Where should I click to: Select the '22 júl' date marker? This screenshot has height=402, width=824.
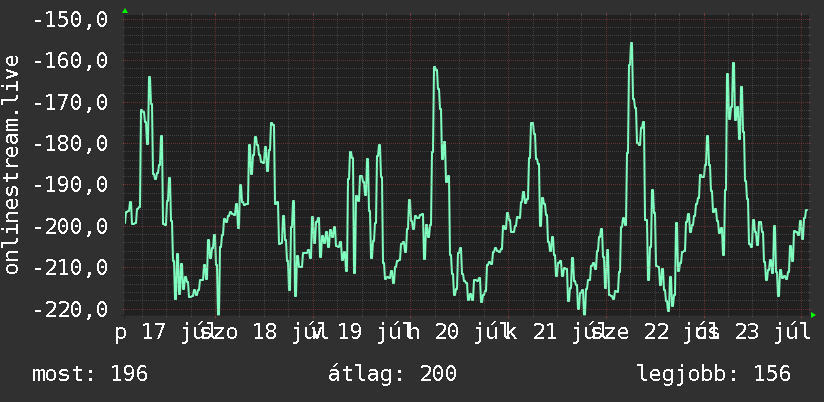coord(680,333)
